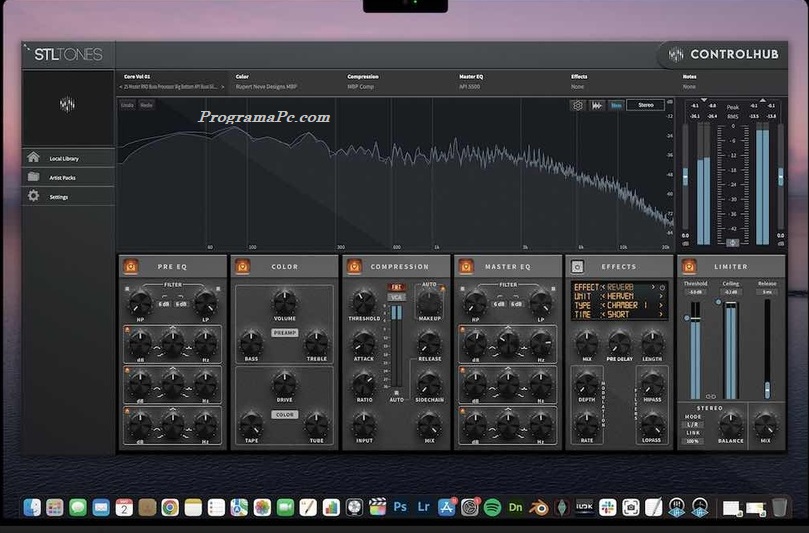The image size is (809, 533).
Task: Next preset arrow in Core Vol 01 selector
Action: pyautogui.click(x=223, y=87)
